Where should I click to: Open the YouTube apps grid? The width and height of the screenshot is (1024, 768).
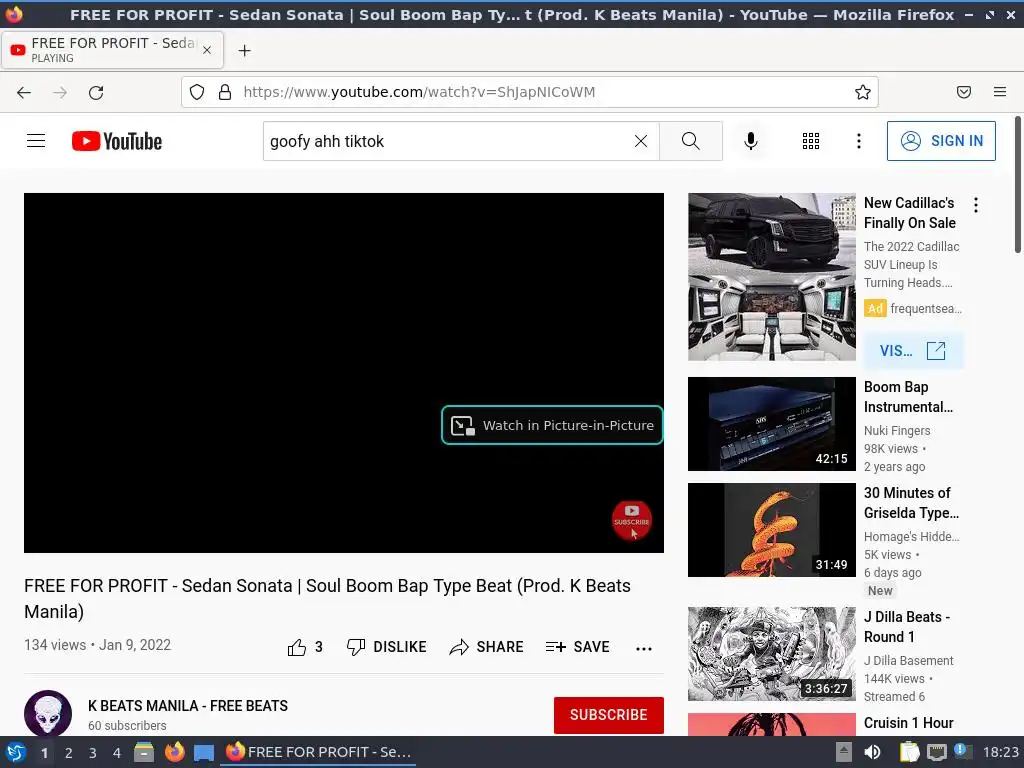(810, 141)
